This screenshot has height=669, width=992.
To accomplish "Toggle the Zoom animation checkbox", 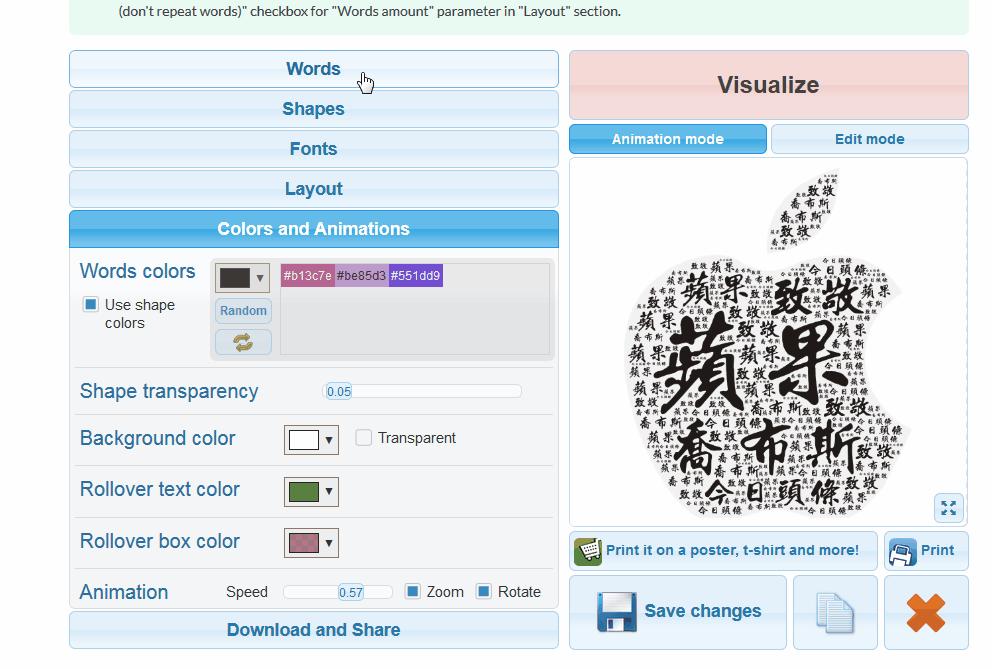I will 412,591.
